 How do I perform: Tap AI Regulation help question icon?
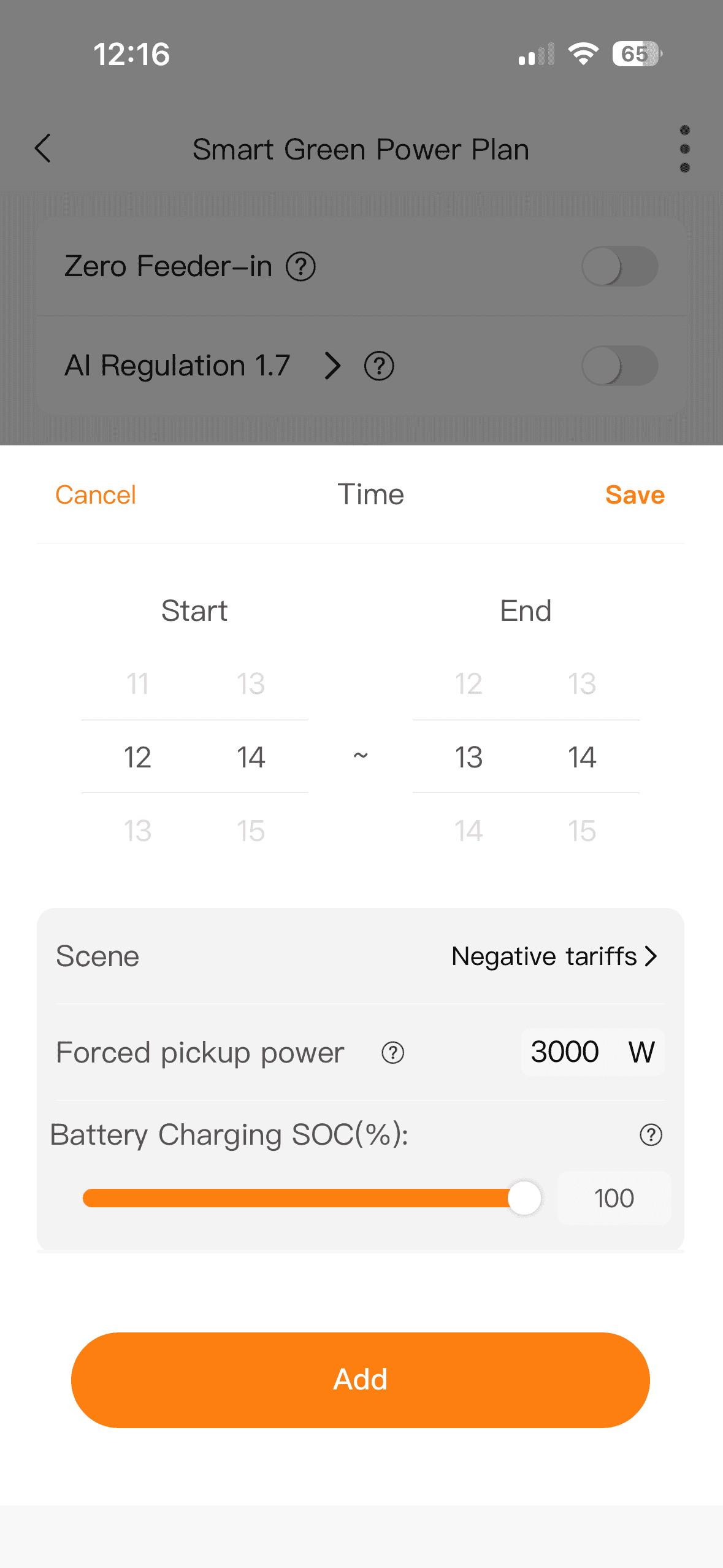click(x=379, y=366)
